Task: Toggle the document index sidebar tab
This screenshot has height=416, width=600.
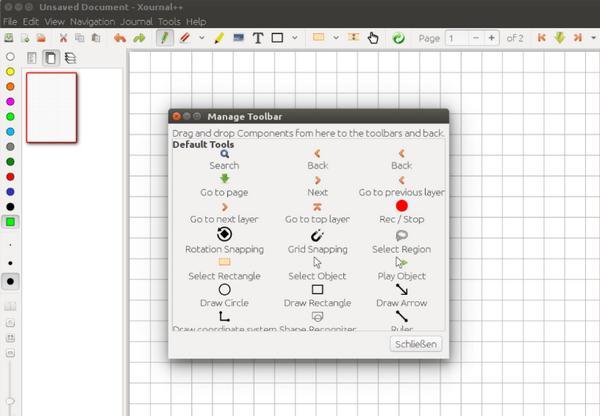Action: coord(32,58)
